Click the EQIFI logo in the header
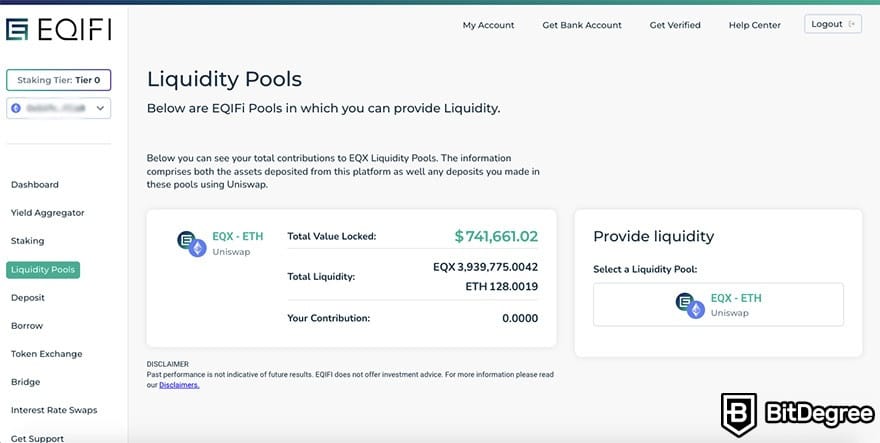Image resolution: width=880 pixels, height=443 pixels. click(x=58, y=29)
